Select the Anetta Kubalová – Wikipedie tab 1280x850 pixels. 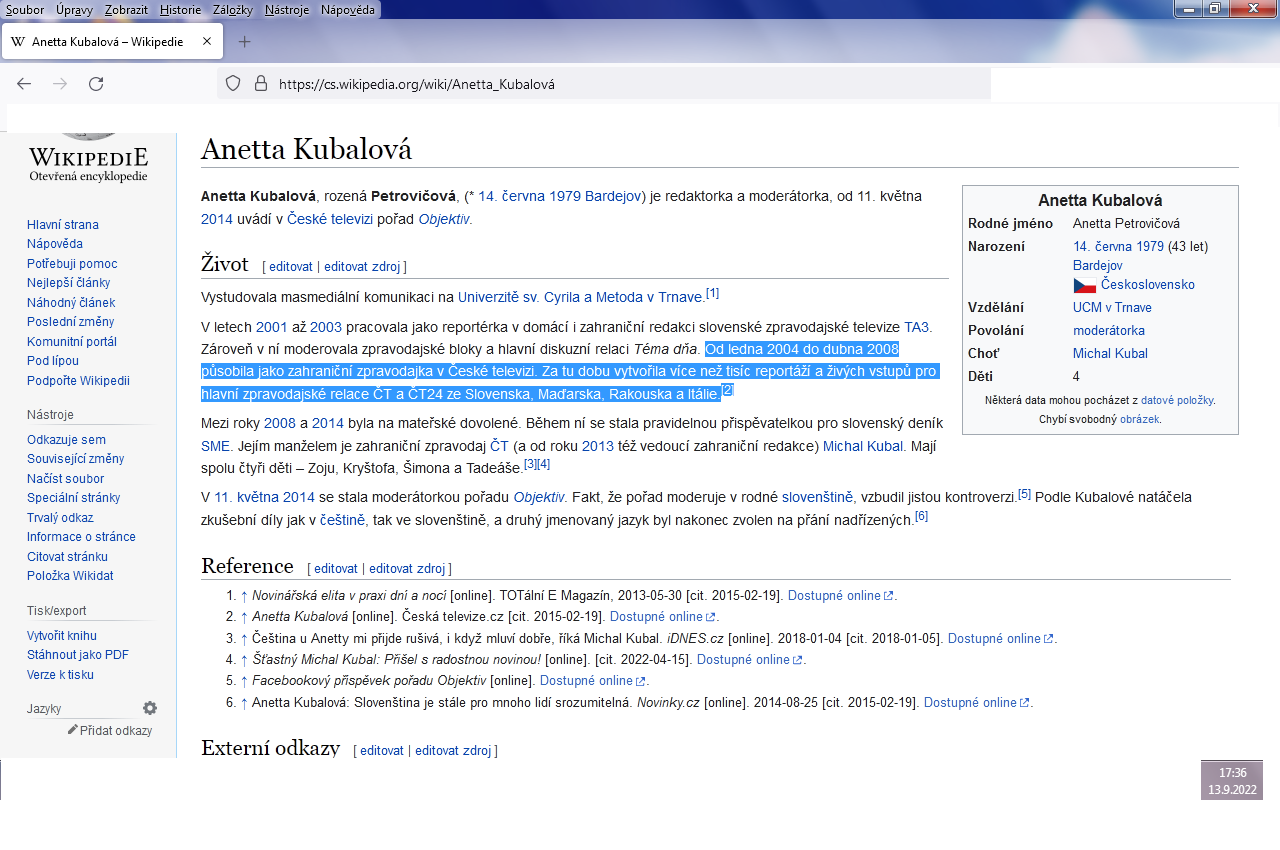112,42
